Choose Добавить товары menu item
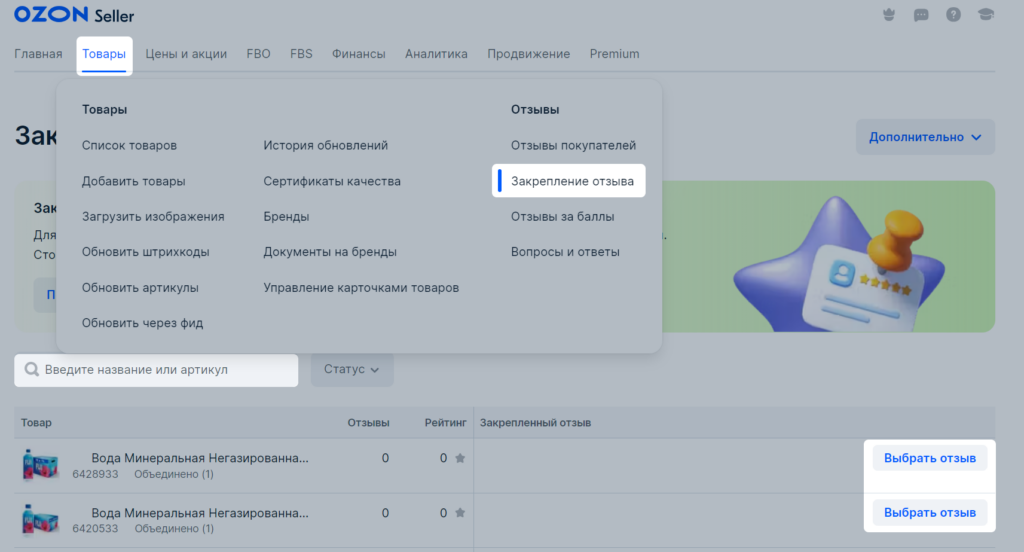This screenshot has height=552, width=1024. coord(133,182)
